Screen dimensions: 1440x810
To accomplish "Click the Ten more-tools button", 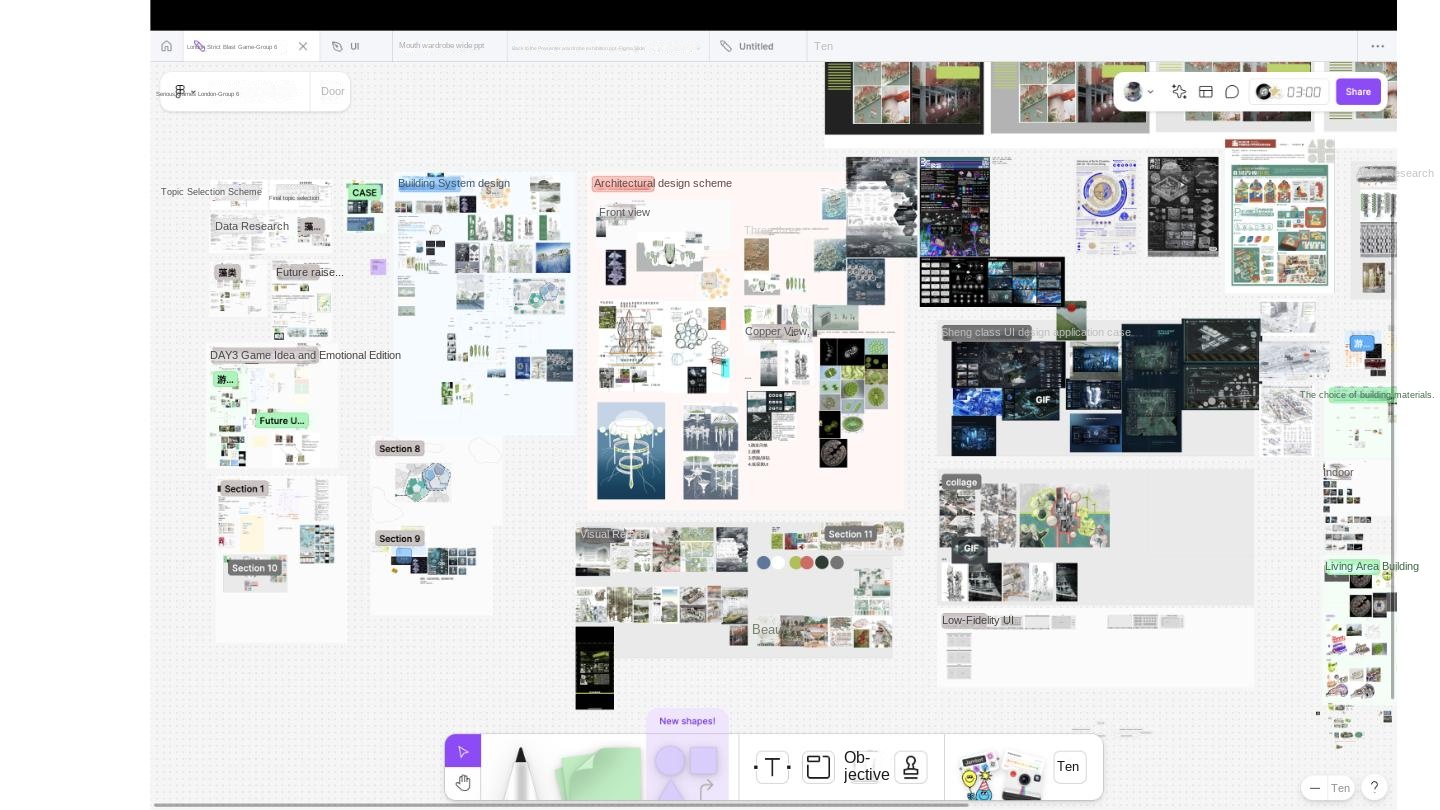I will click(1069, 767).
